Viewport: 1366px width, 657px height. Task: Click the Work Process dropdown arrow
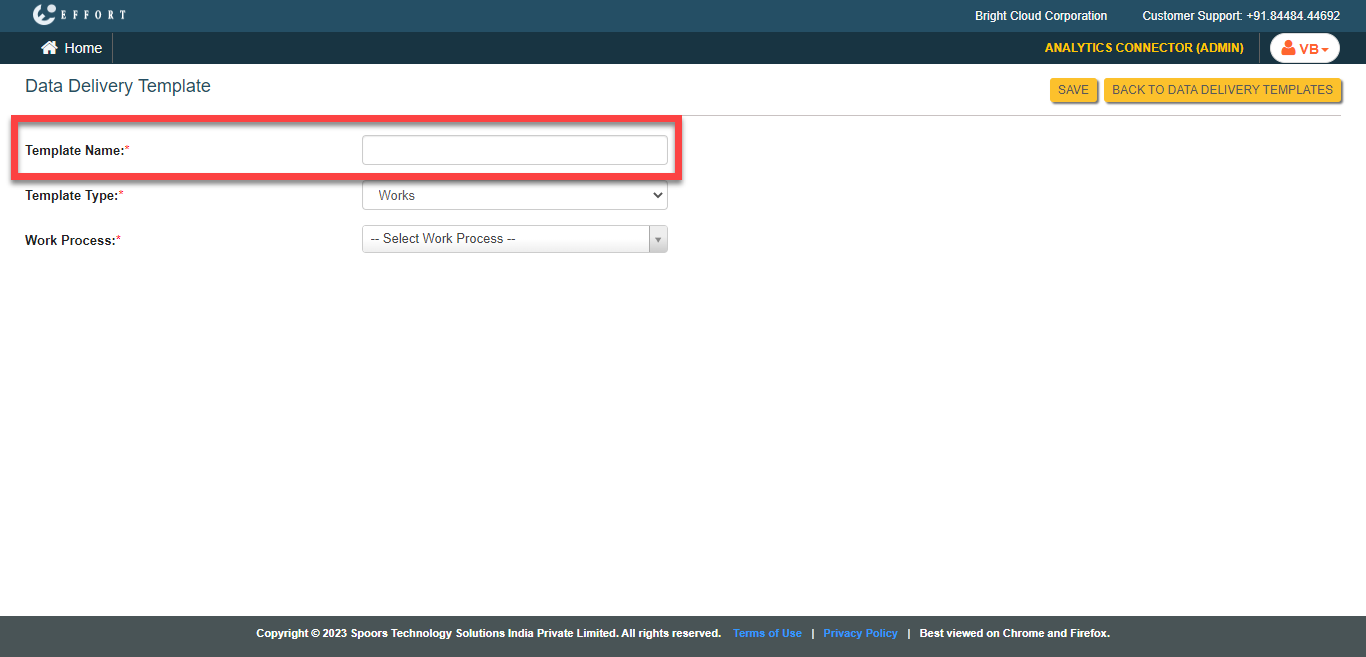coord(658,239)
